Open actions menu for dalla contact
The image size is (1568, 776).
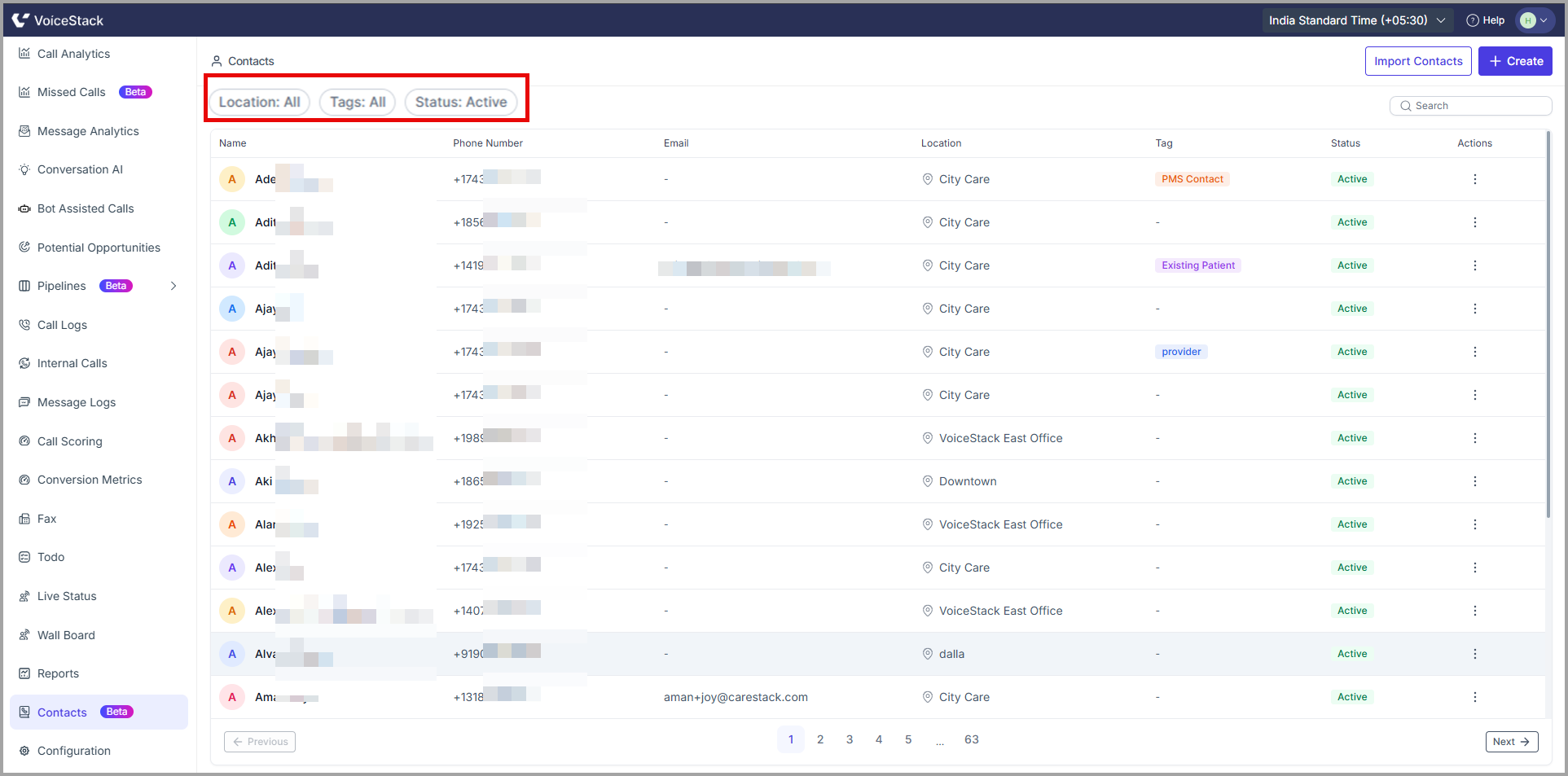(1475, 654)
